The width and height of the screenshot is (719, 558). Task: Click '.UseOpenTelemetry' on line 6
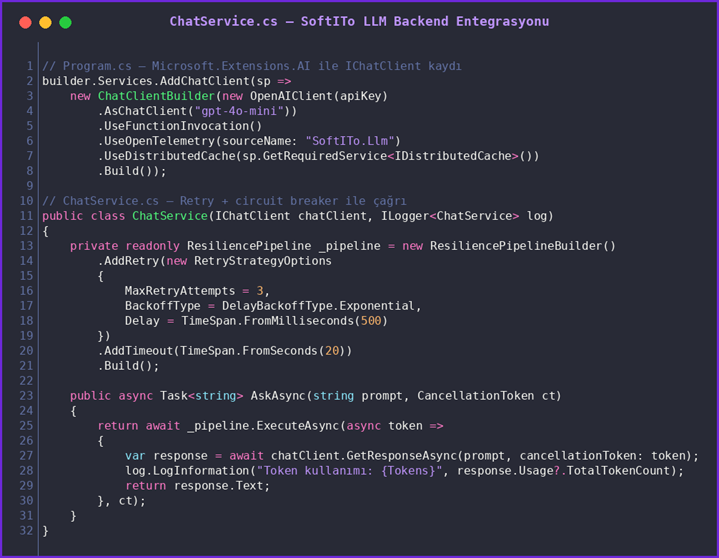pos(156,141)
